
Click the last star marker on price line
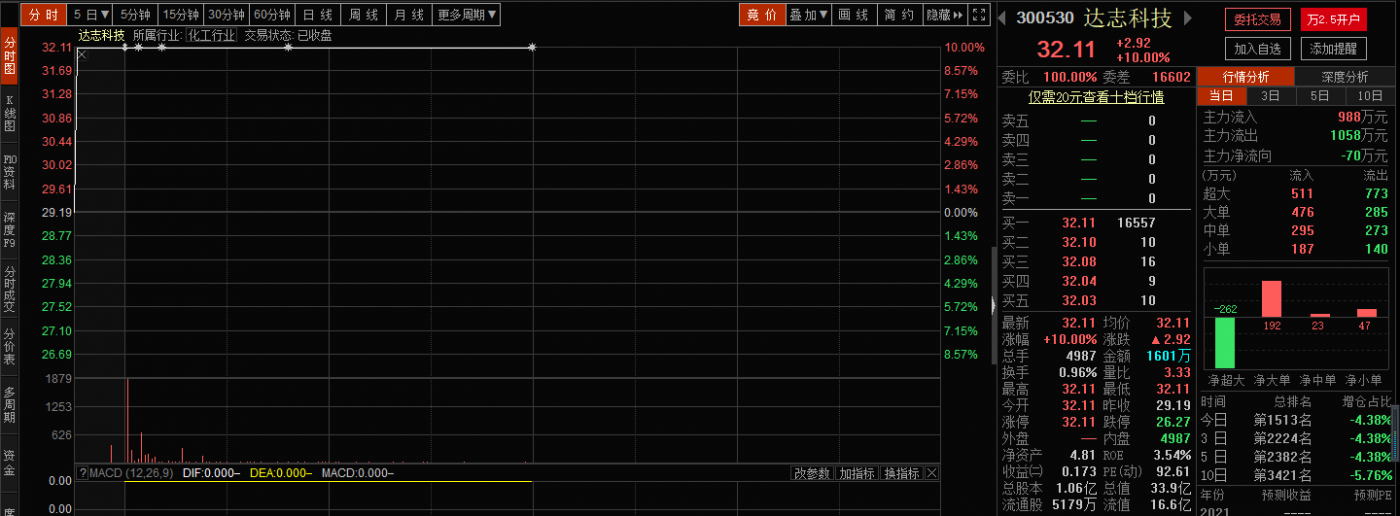click(x=532, y=47)
